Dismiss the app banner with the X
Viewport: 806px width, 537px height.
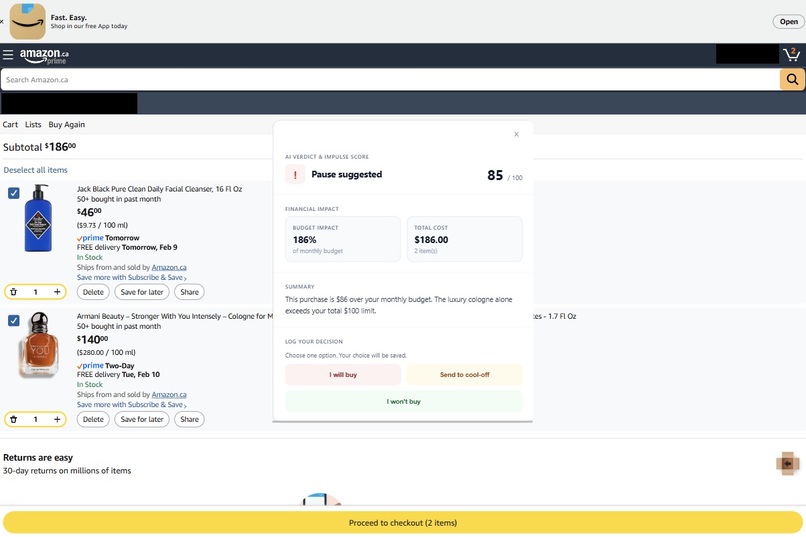[2, 22]
